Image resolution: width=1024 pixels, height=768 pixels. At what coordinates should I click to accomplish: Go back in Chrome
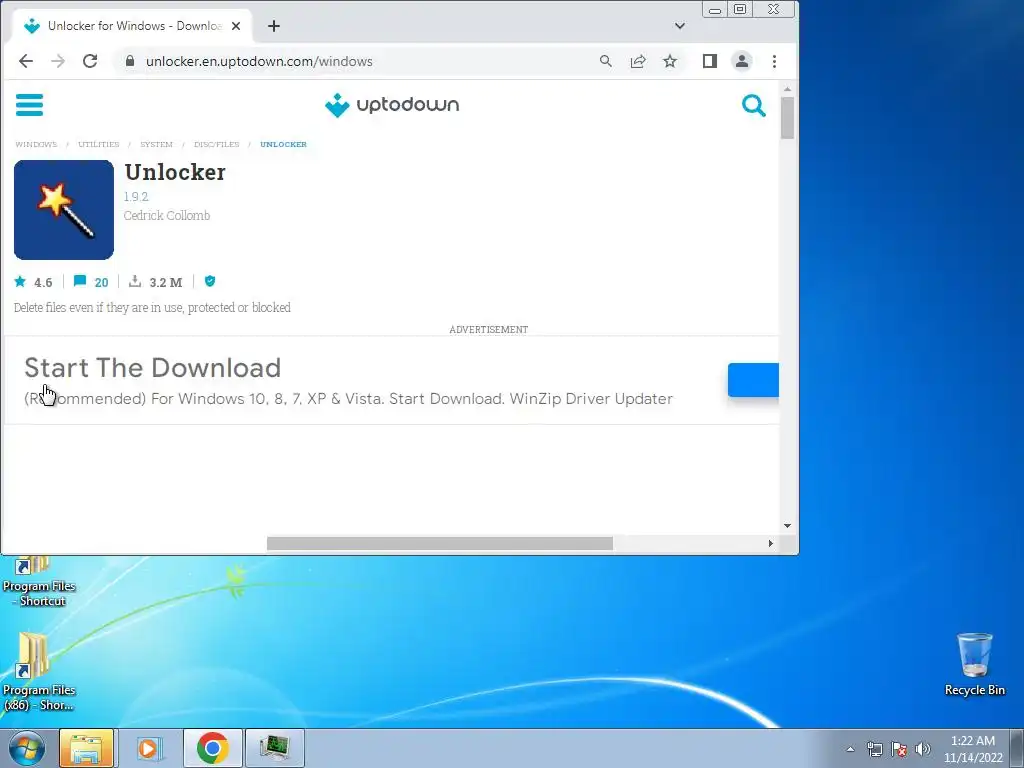pyautogui.click(x=25, y=61)
